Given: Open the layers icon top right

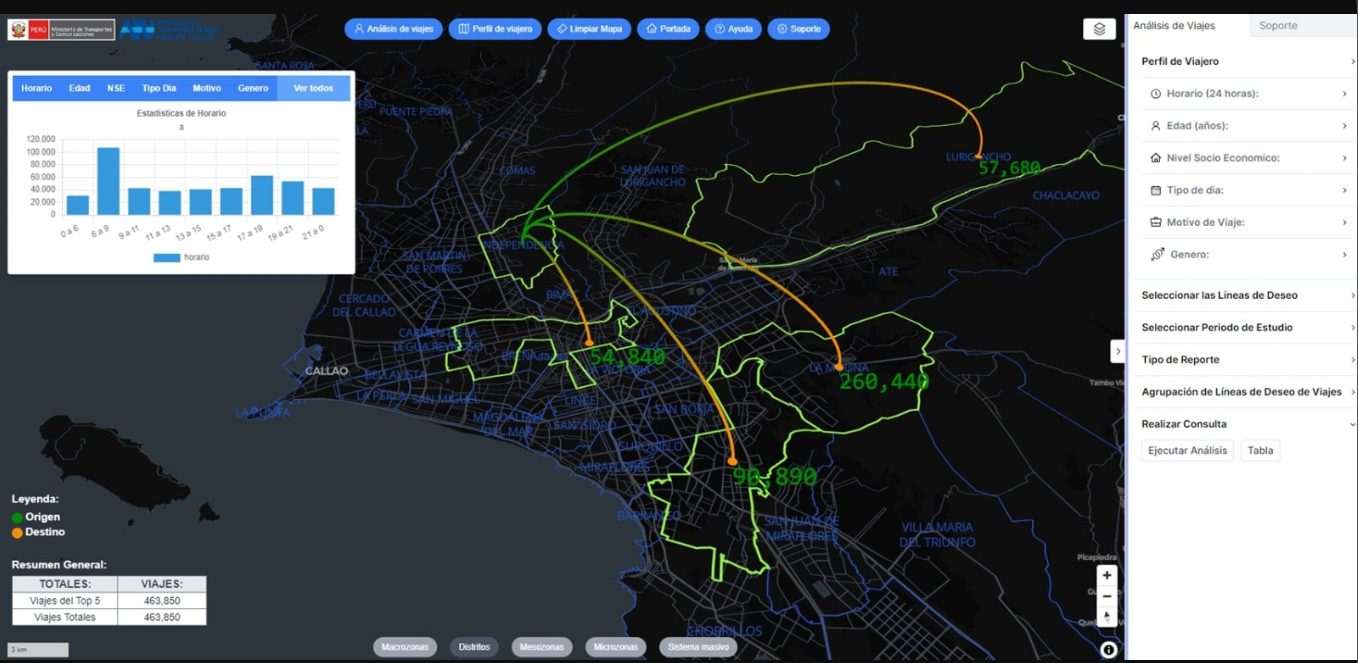Looking at the screenshot, I should tap(1099, 28).
